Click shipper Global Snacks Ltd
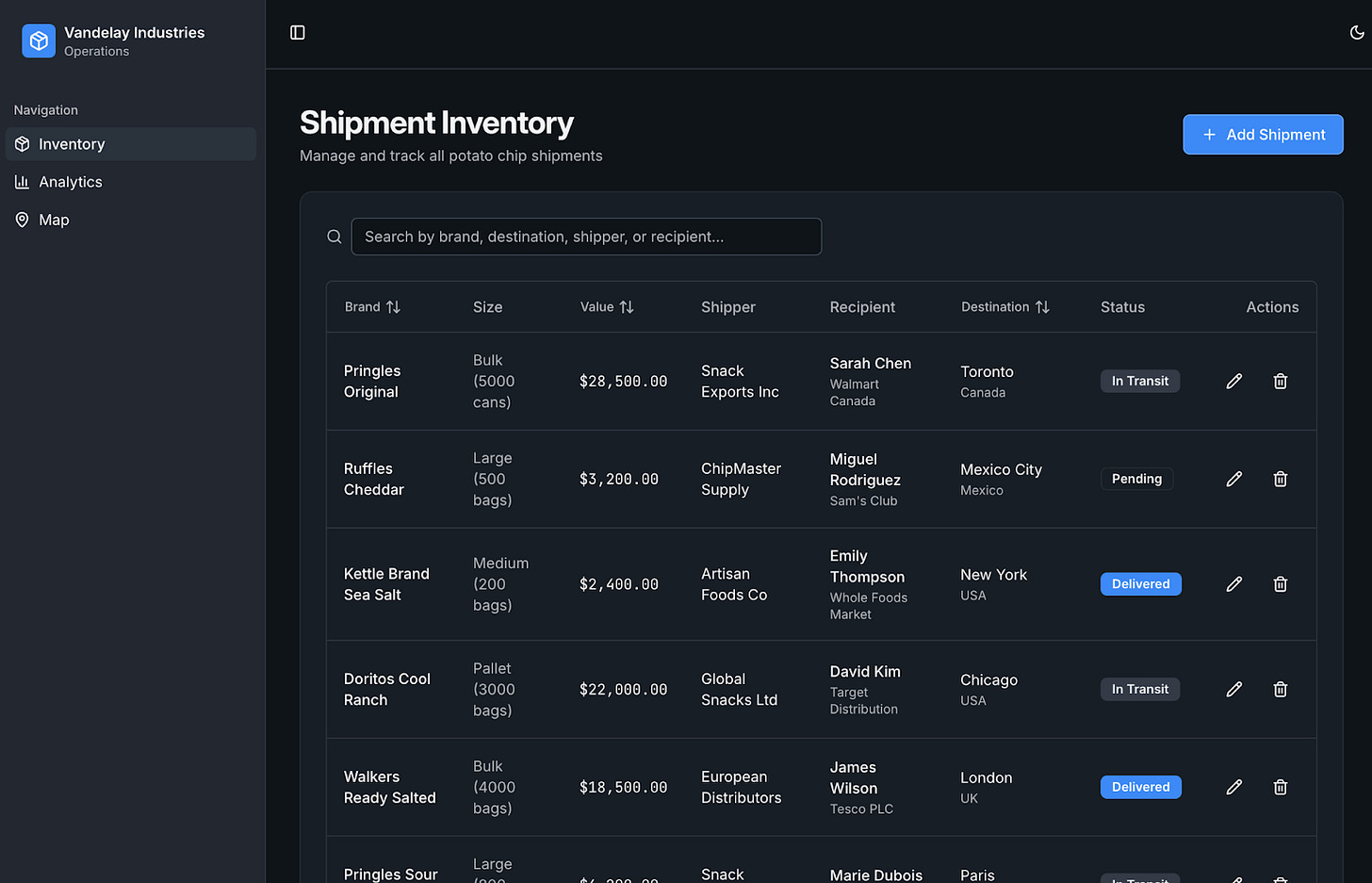The image size is (1372, 883). click(x=739, y=690)
